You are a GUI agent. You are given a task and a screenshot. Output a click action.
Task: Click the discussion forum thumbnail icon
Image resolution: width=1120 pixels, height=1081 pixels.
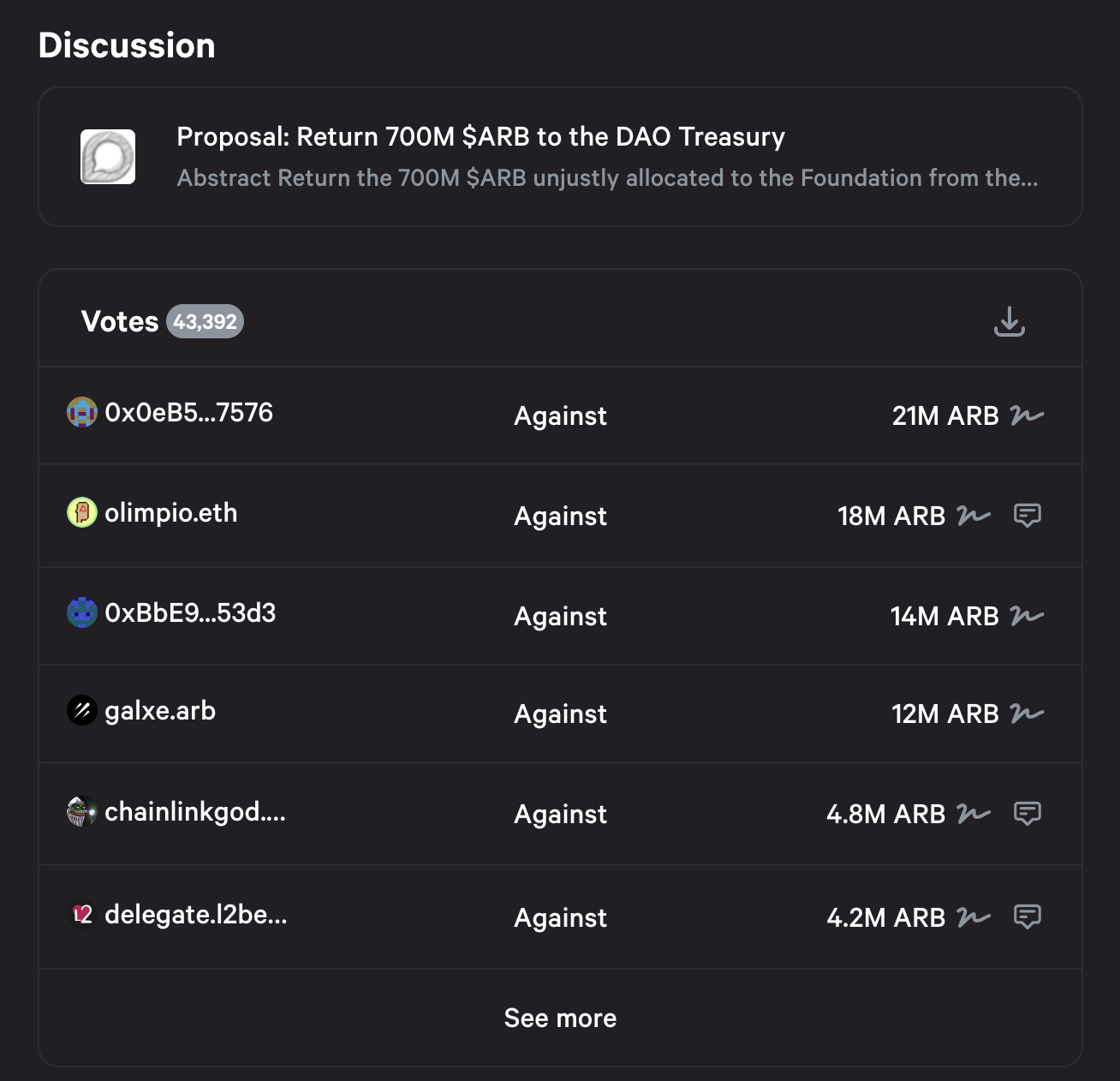(108, 157)
